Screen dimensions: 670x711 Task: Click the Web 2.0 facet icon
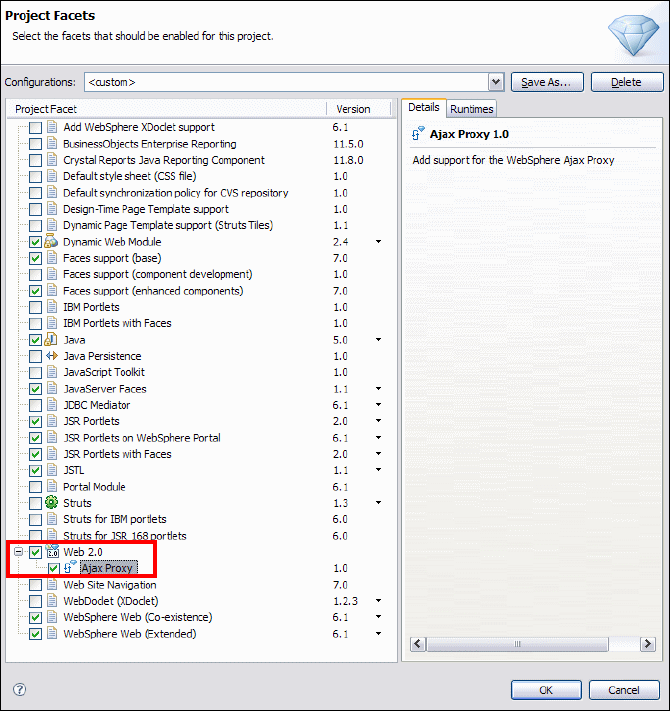53,551
